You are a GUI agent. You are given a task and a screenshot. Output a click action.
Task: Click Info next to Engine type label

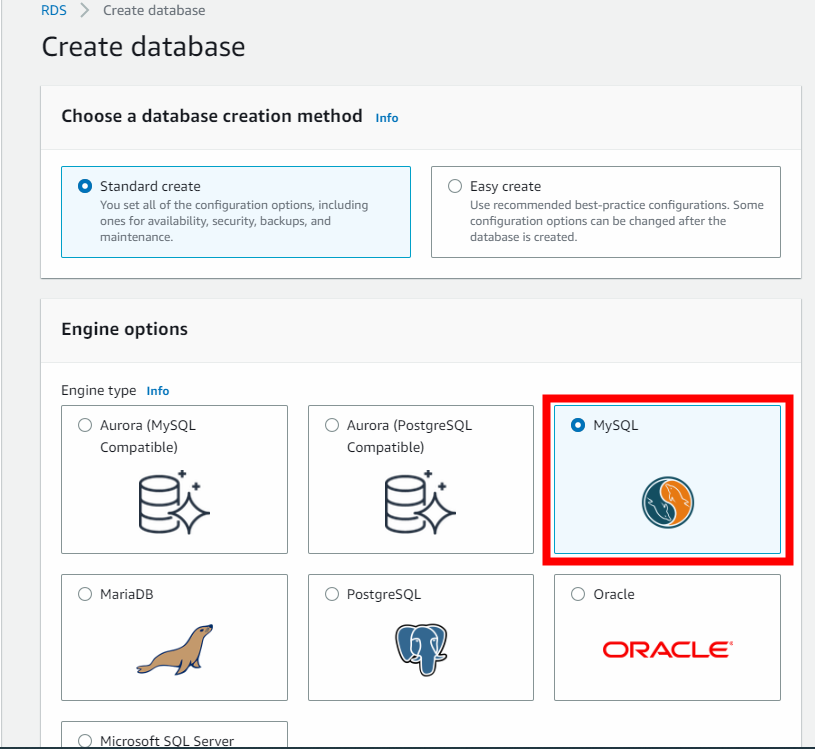point(157,390)
